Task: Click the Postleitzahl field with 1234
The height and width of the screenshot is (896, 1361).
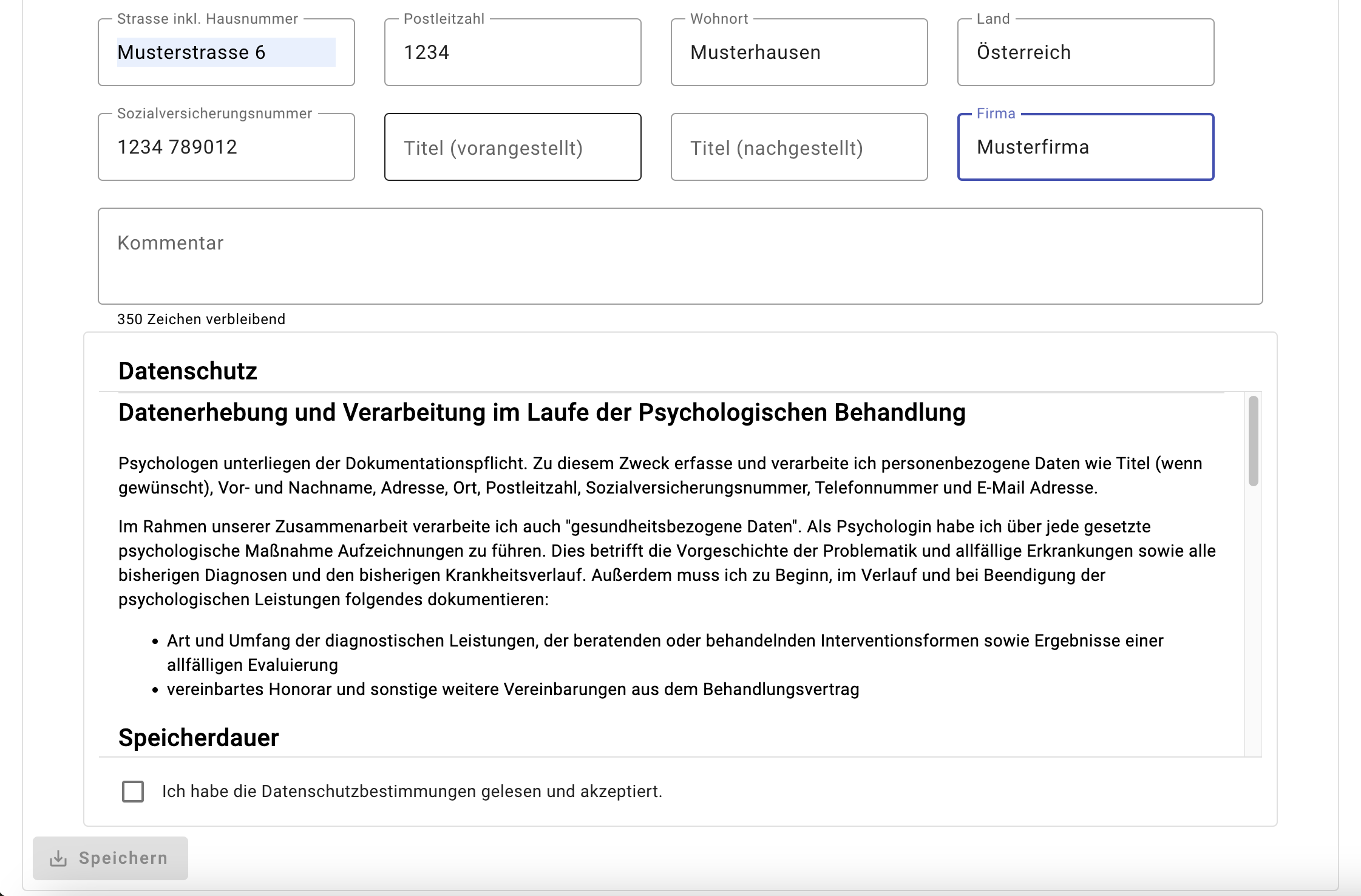Action: 512,52
